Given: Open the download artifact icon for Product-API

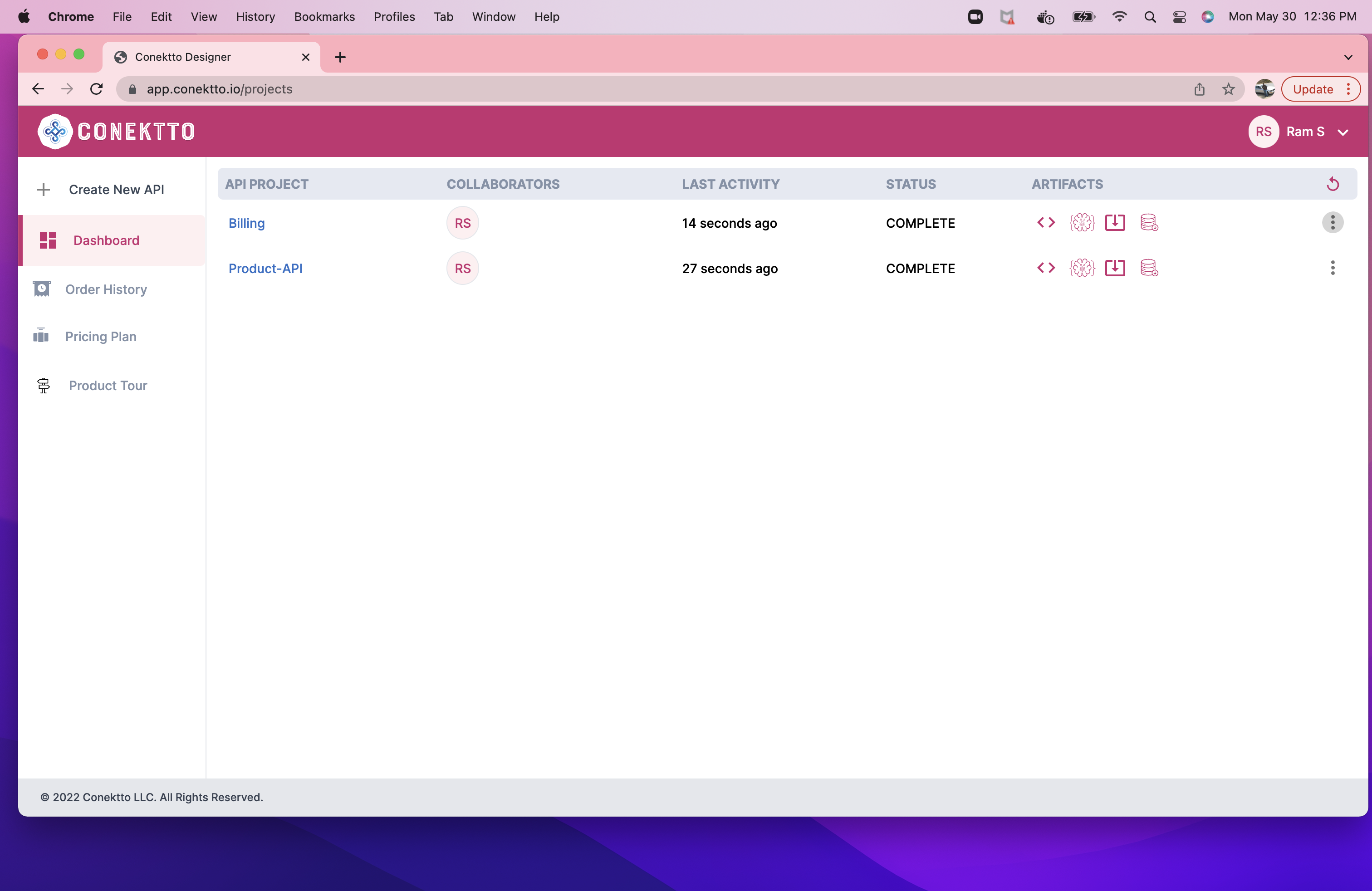Looking at the screenshot, I should point(1115,268).
